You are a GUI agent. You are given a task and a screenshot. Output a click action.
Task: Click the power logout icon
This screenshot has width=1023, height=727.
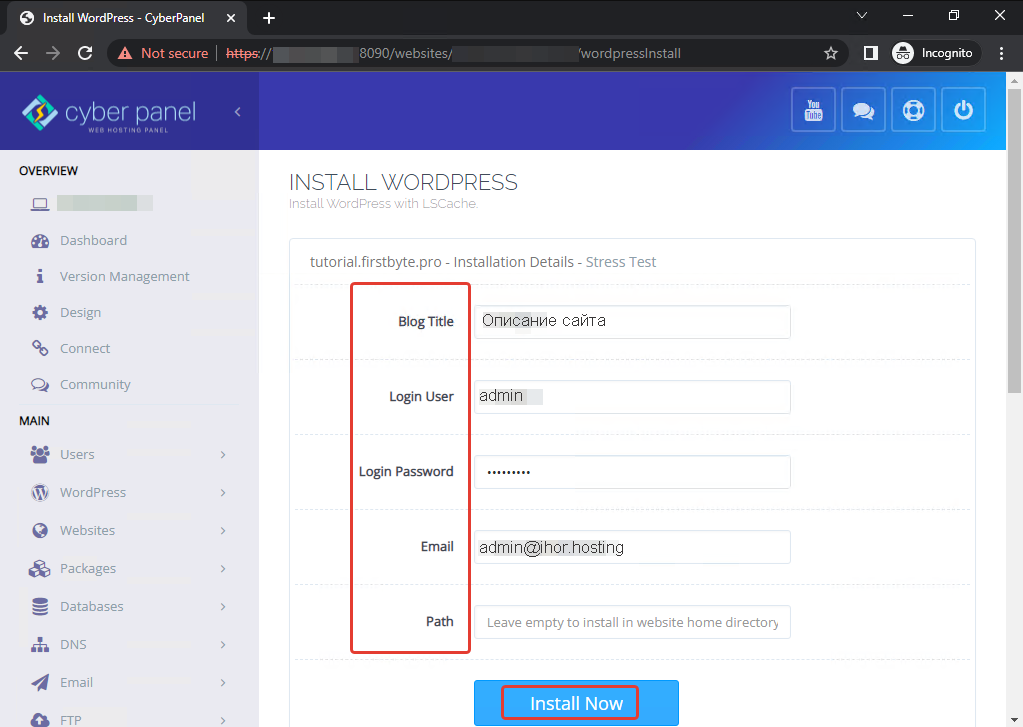pyautogui.click(x=963, y=110)
